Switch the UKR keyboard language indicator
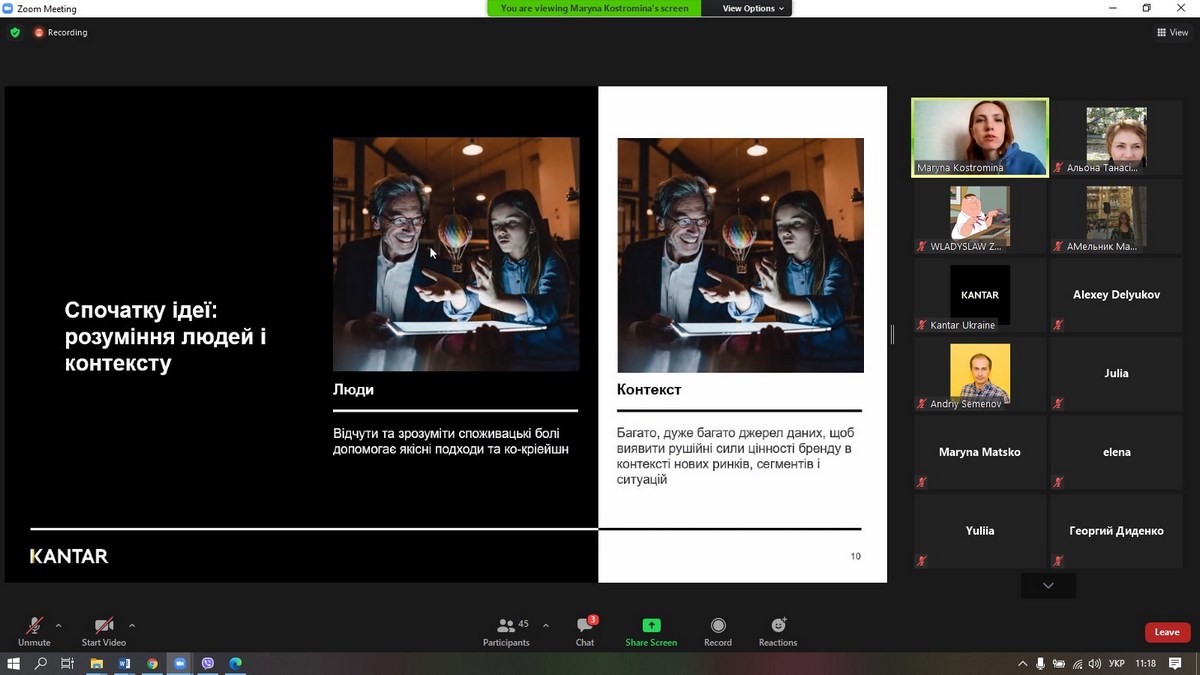1200x675 pixels. click(1118, 663)
